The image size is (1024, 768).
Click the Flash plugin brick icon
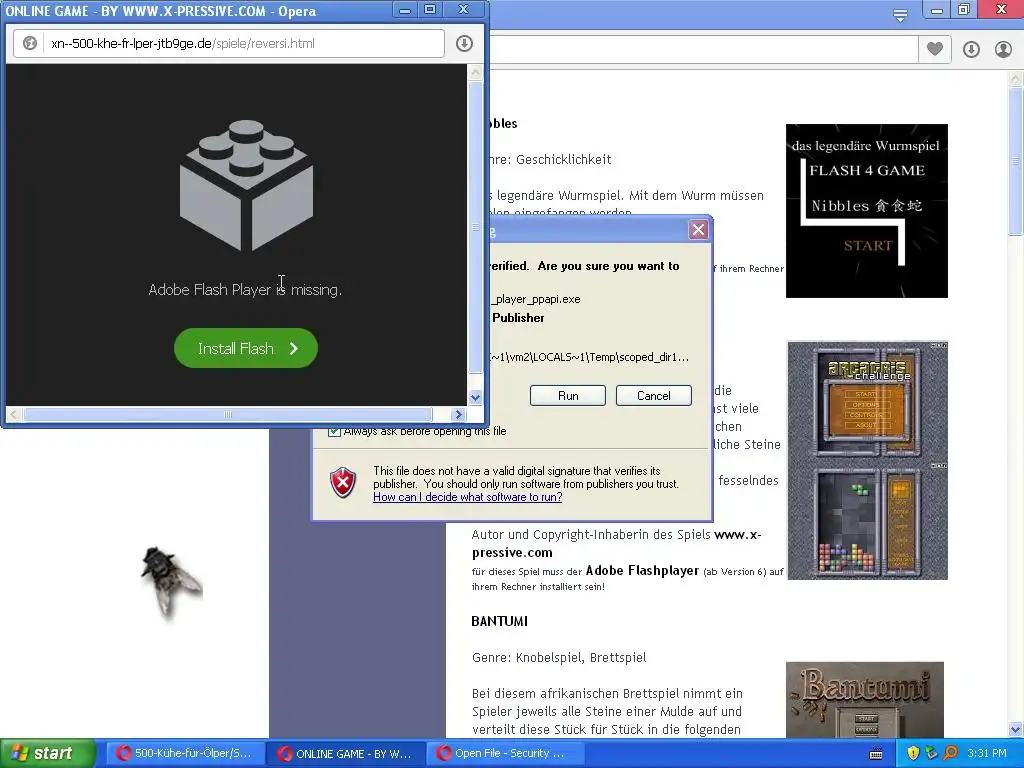point(246,185)
